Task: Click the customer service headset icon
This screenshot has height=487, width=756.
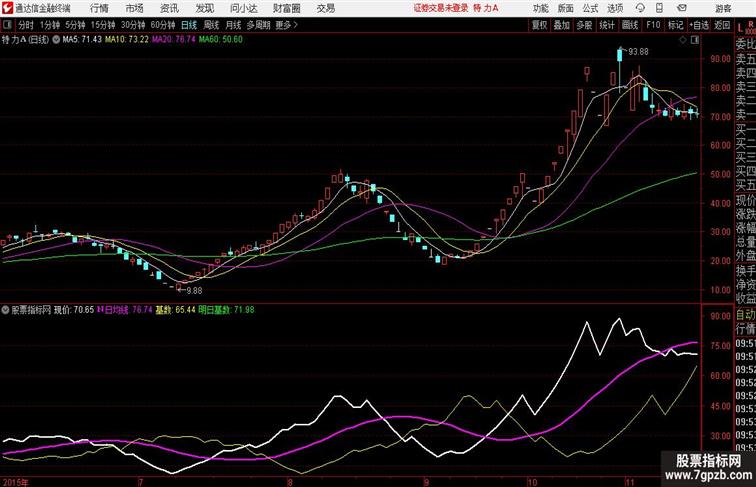Action: coord(640,8)
